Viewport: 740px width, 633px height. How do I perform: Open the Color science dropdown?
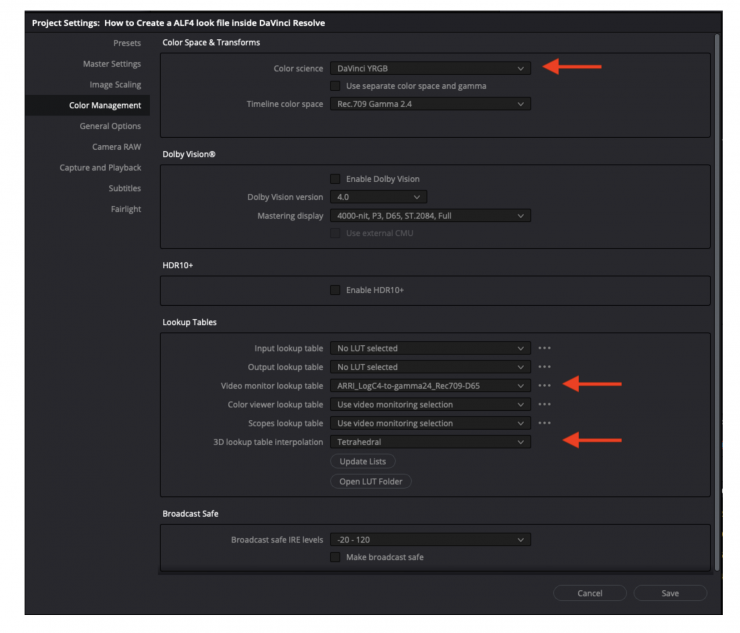pyautogui.click(x=430, y=68)
